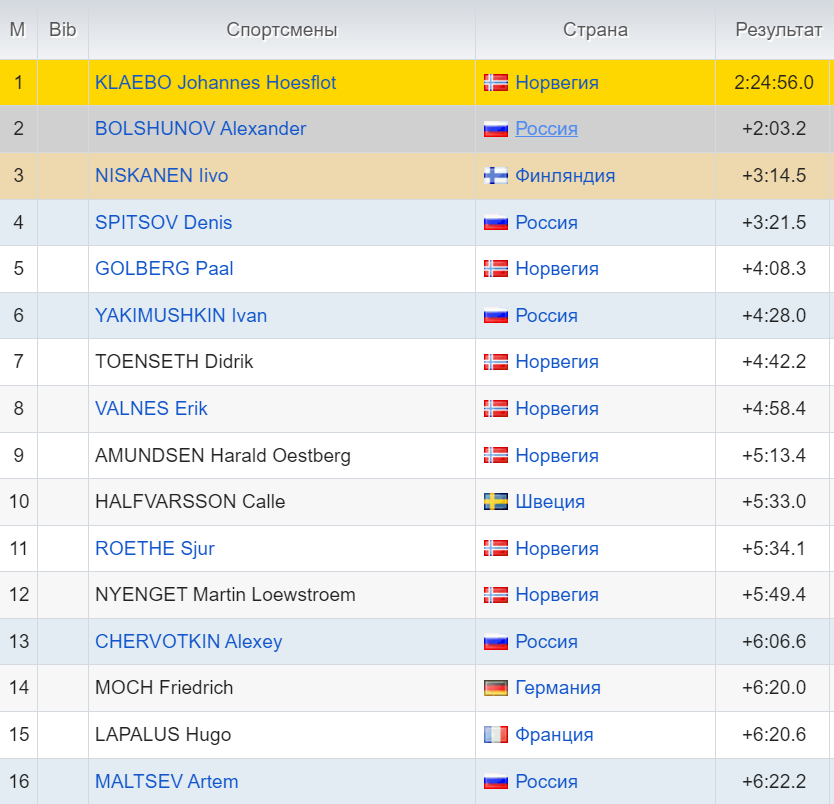Viewport: 834px width, 804px height.
Task: Click Norway flag icon in Valnes row
Action: 496,408
